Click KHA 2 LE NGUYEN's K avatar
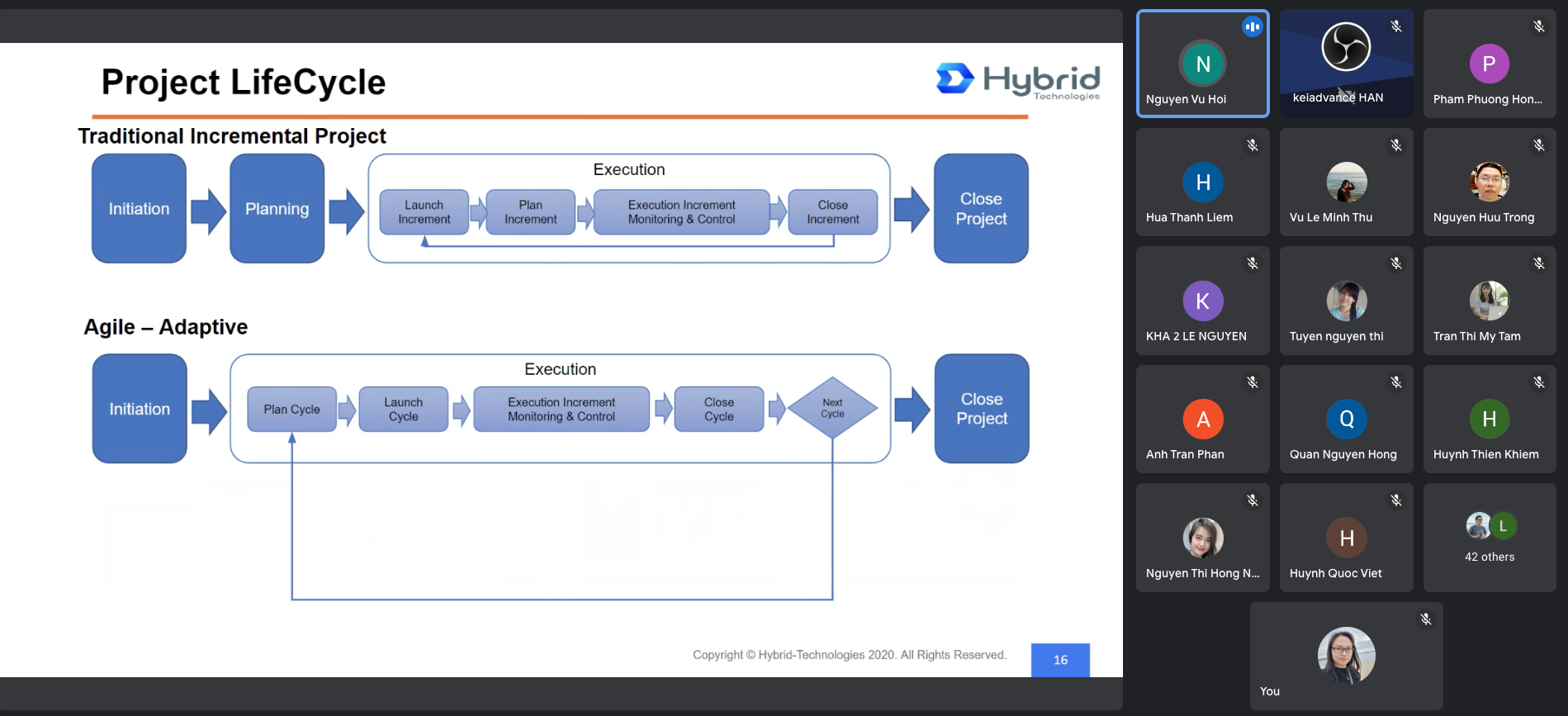This screenshot has width=1568, height=716. 1203,301
